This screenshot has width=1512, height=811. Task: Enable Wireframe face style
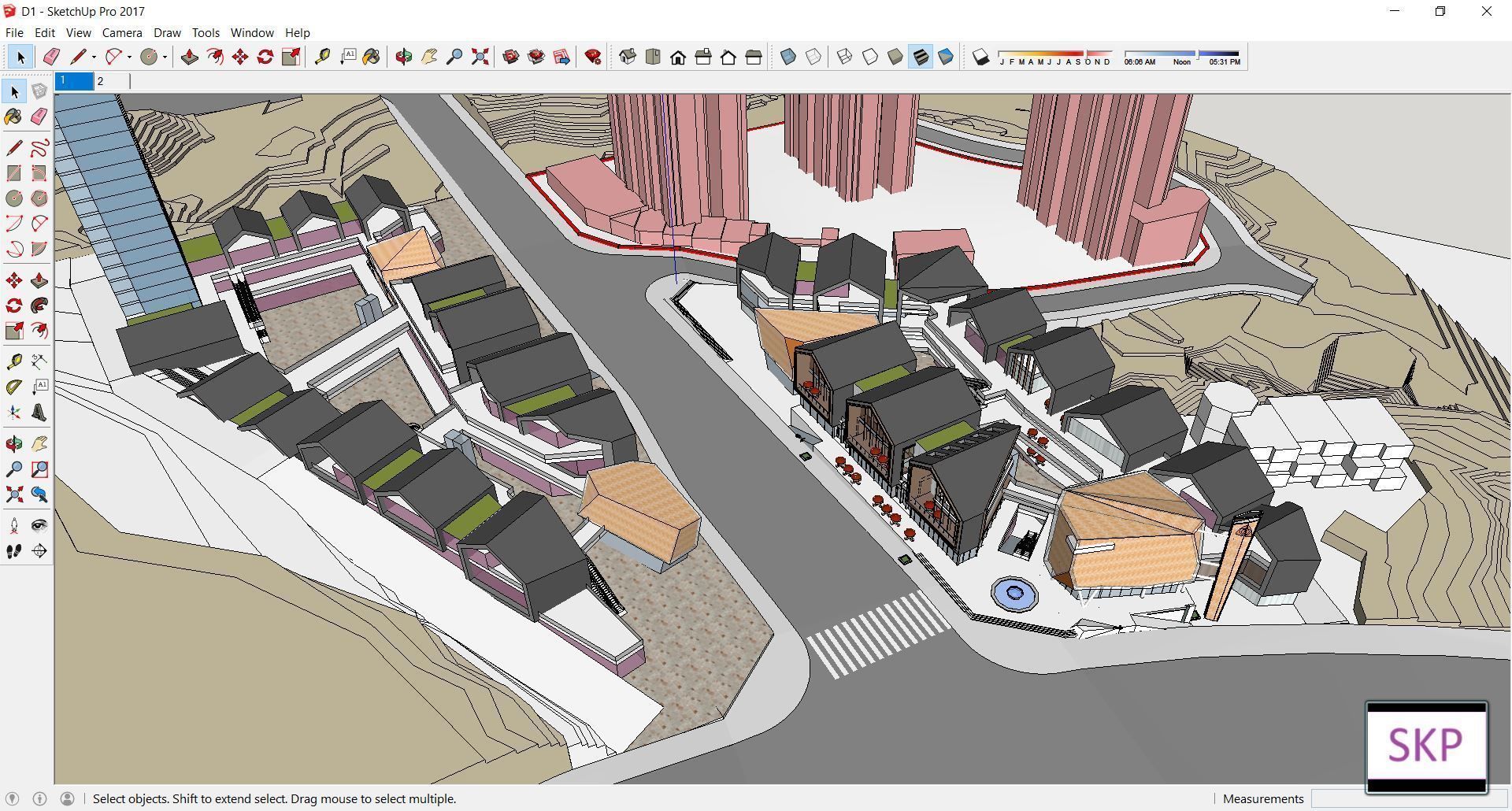845,57
